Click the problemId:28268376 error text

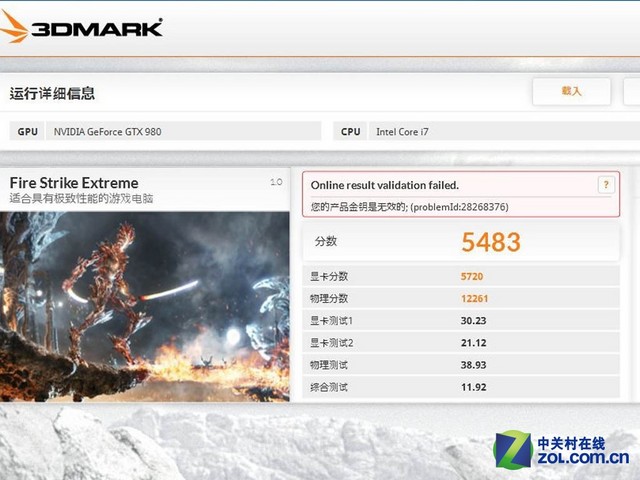pos(459,207)
